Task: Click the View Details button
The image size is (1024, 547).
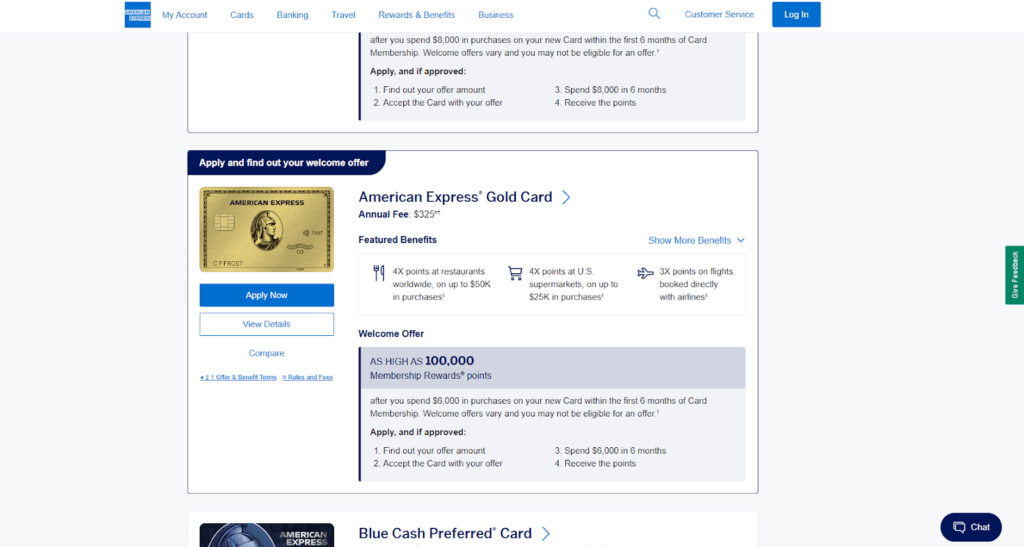Action: pyautogui.click(x=266, y=324)
